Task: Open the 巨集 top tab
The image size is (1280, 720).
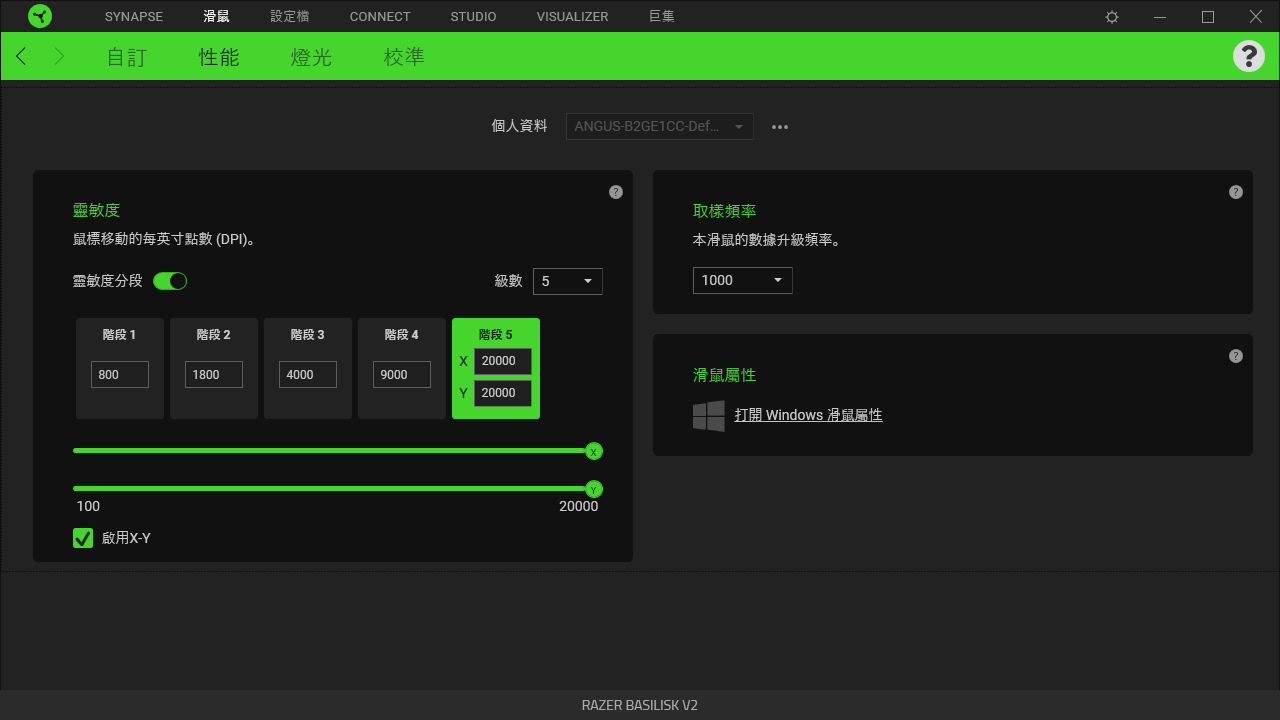Action: (661, 17)
